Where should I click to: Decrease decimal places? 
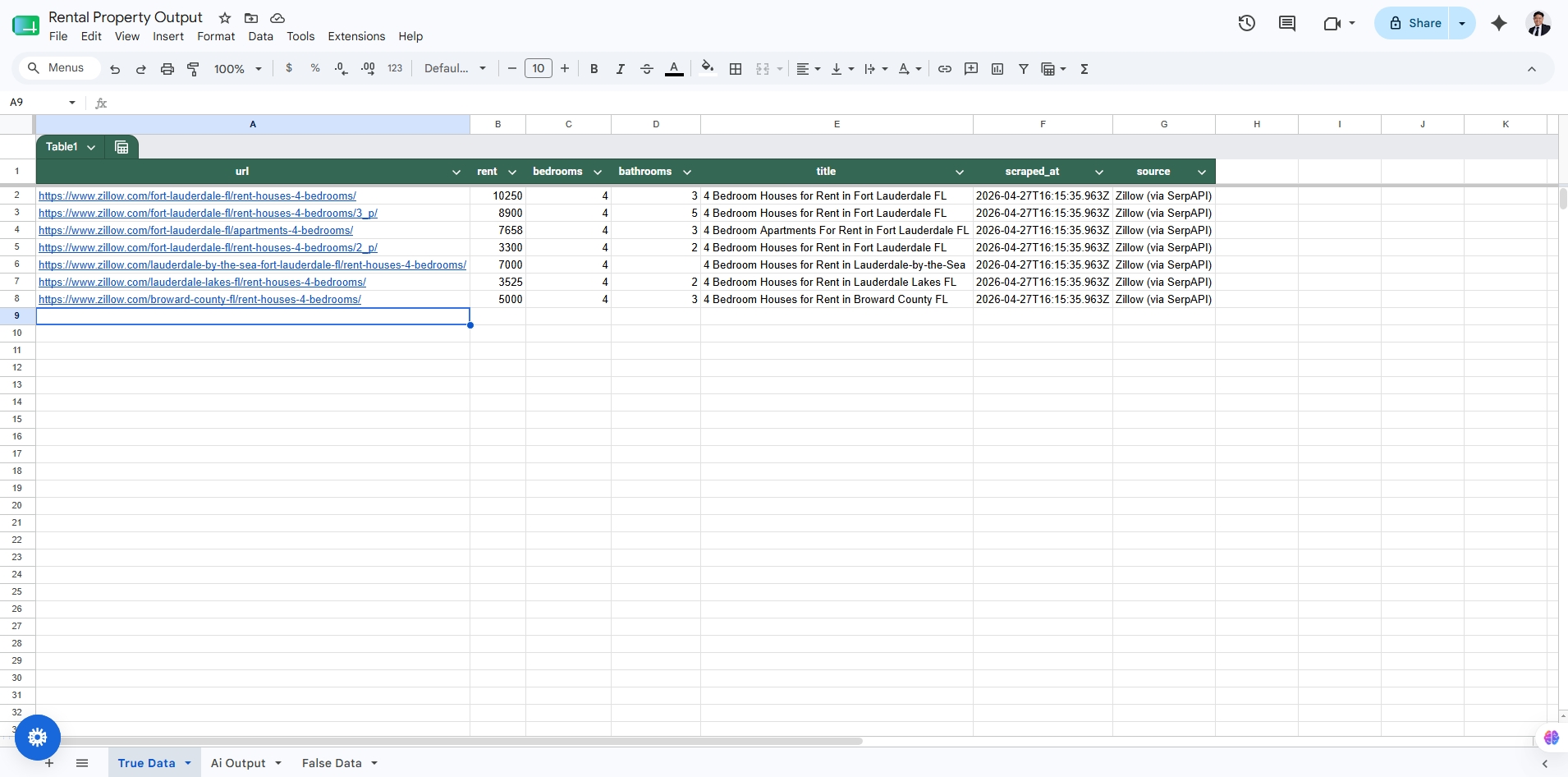point(342,68)
